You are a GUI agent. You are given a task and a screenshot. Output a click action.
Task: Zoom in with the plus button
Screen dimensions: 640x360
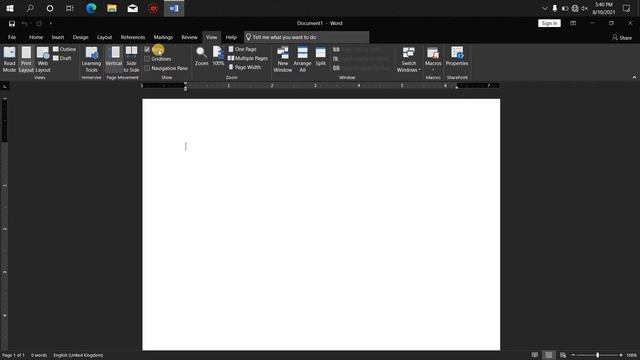tap(621, 356)
